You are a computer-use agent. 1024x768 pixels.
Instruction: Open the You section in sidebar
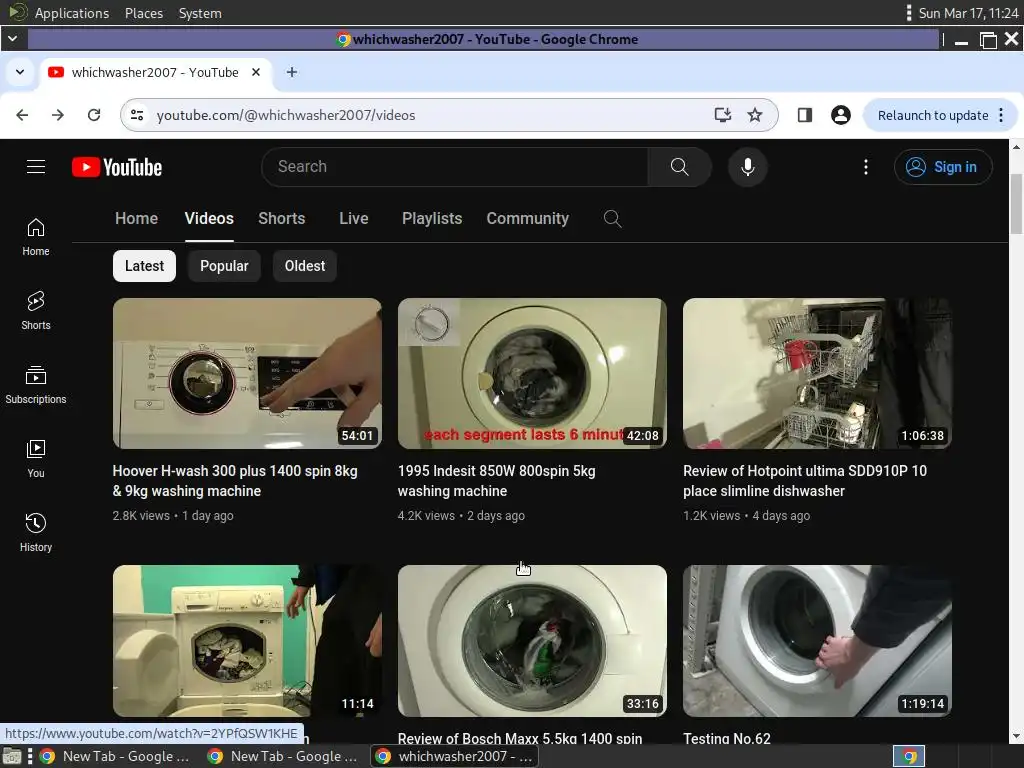point(36,458)
